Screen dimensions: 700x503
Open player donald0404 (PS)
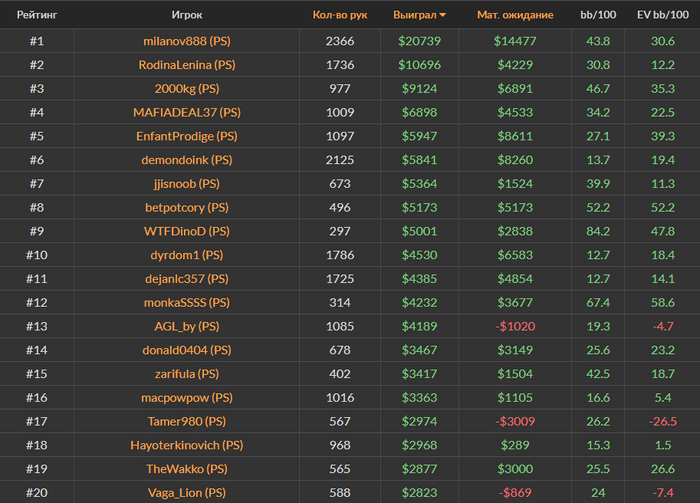pyautogui.click(x=187, y=350)
